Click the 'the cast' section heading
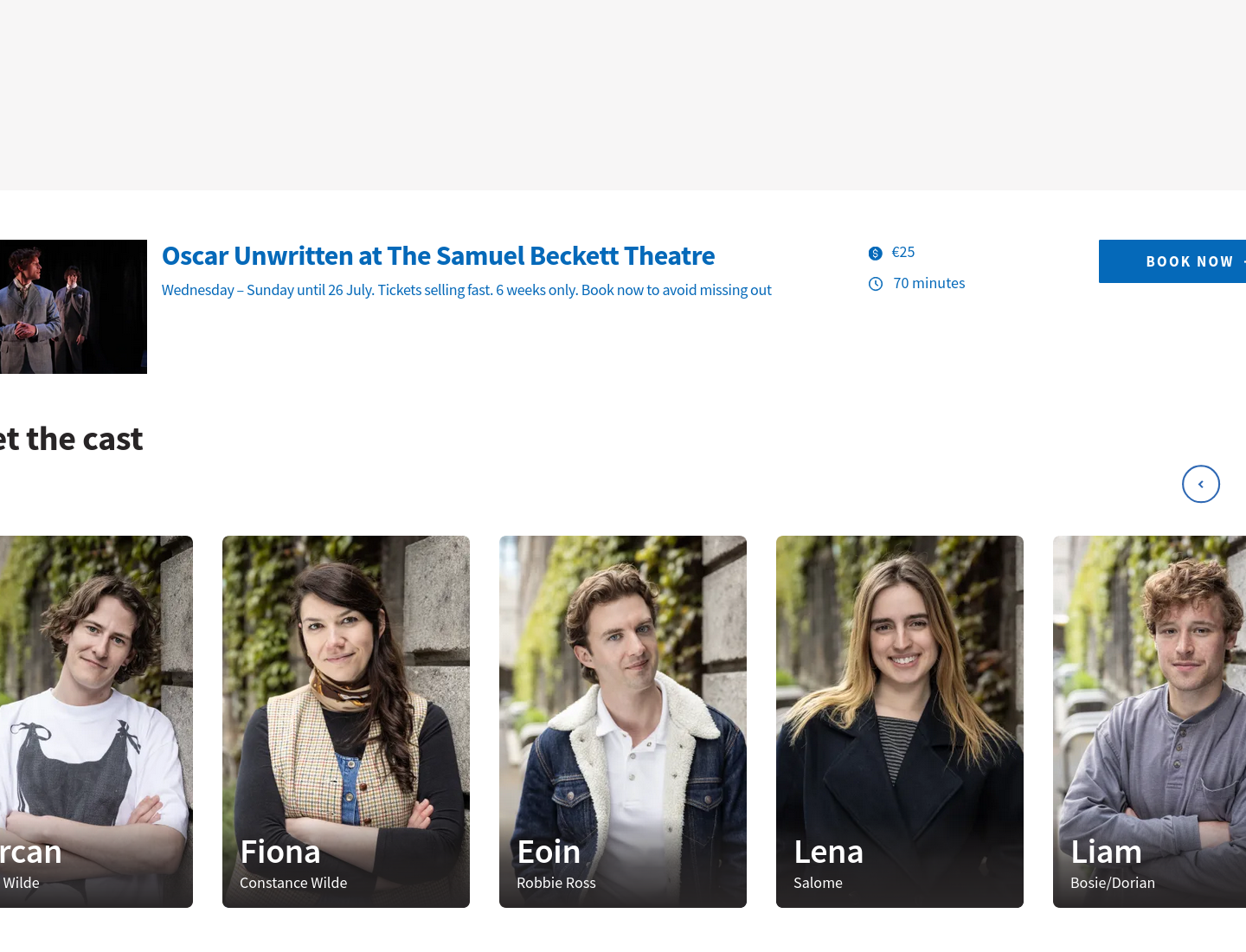Image resolution: width=1246 pixels, height=952 pixels. pyautogui.click(x=72, y=439)
